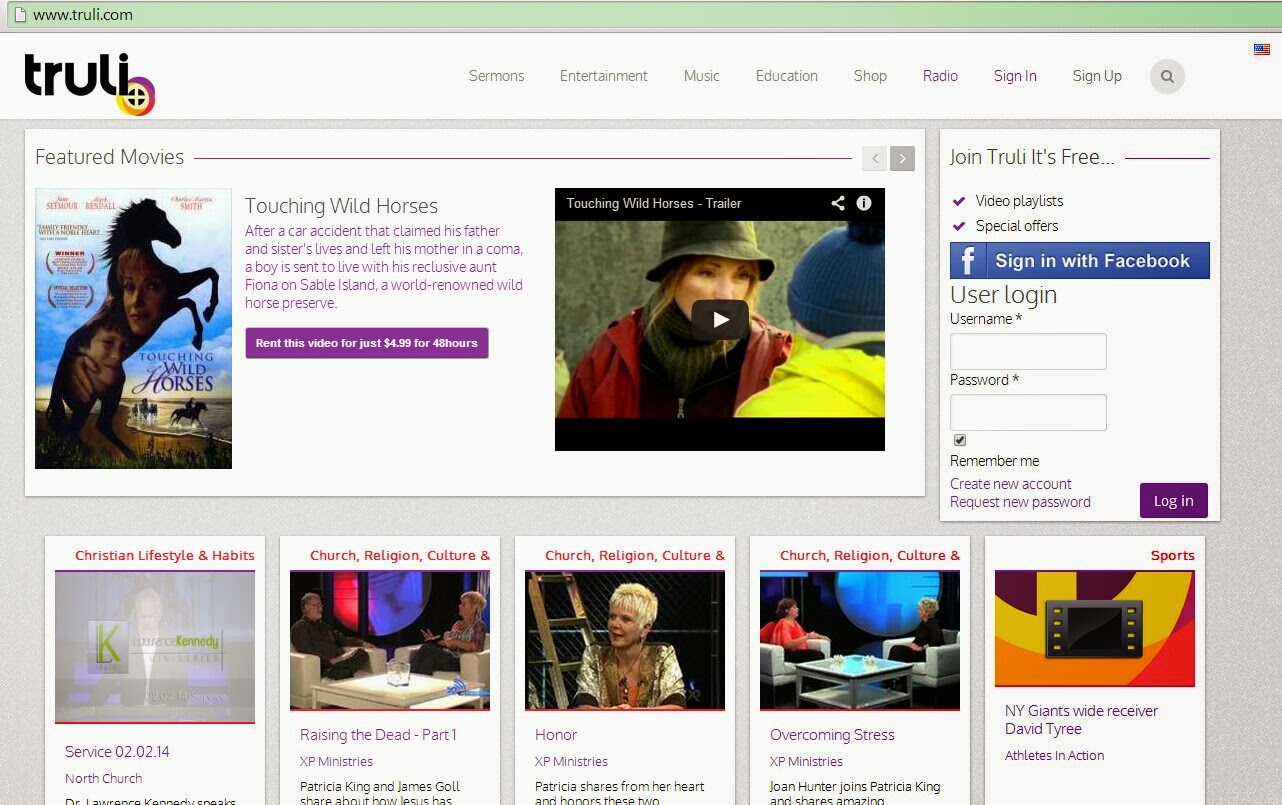The width and height of the screenshot is (1282, 805).
Task: Click NY Giants wide receiver David Tyree
Action: 1081,720
